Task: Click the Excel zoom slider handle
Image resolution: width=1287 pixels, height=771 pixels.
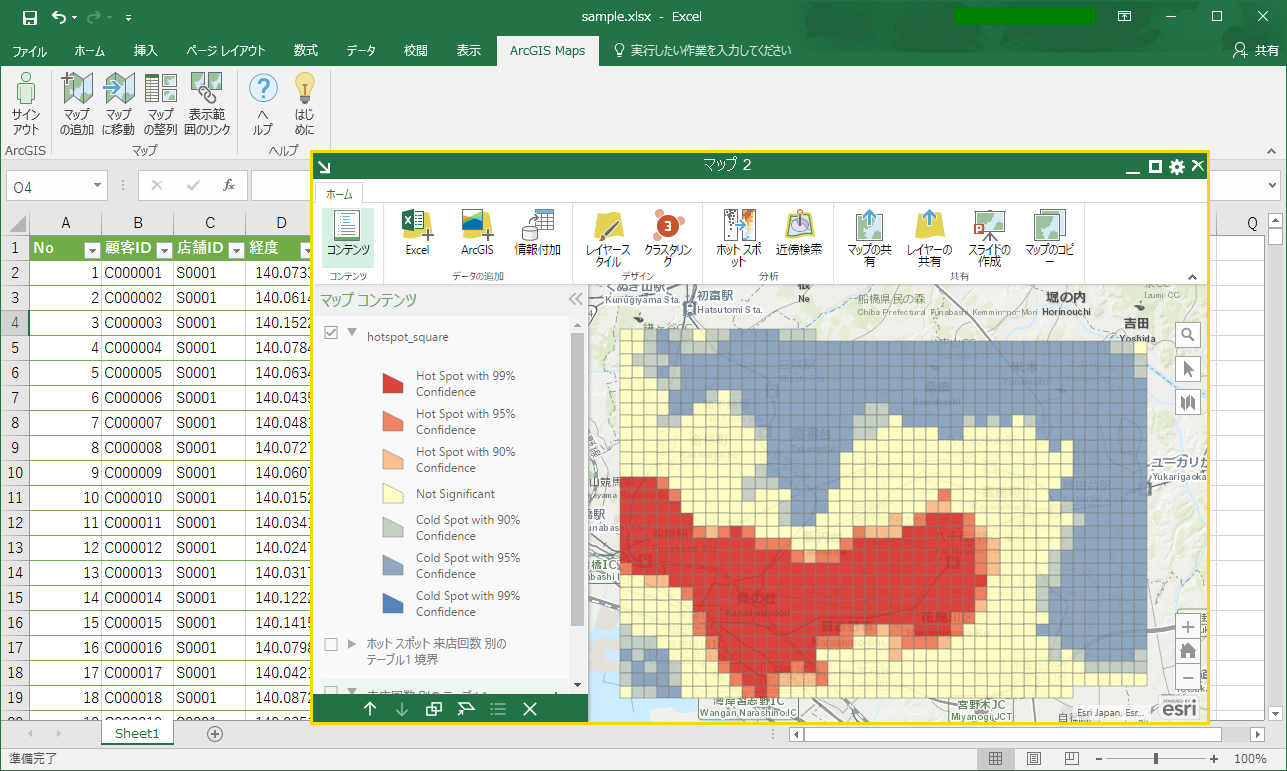Action: [x=1156, y=759]
